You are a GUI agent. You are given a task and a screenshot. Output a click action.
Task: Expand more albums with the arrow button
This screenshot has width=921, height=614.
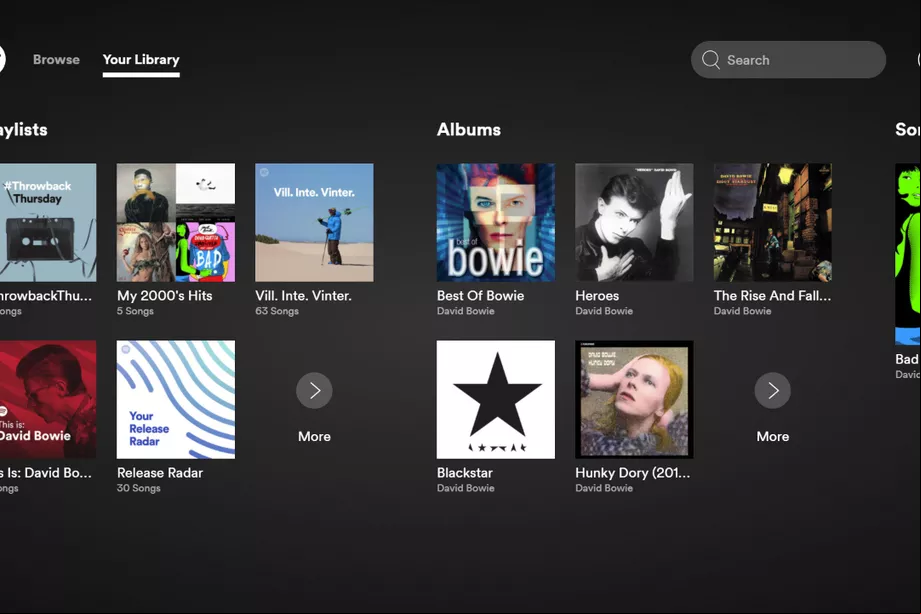coord(772,391)
